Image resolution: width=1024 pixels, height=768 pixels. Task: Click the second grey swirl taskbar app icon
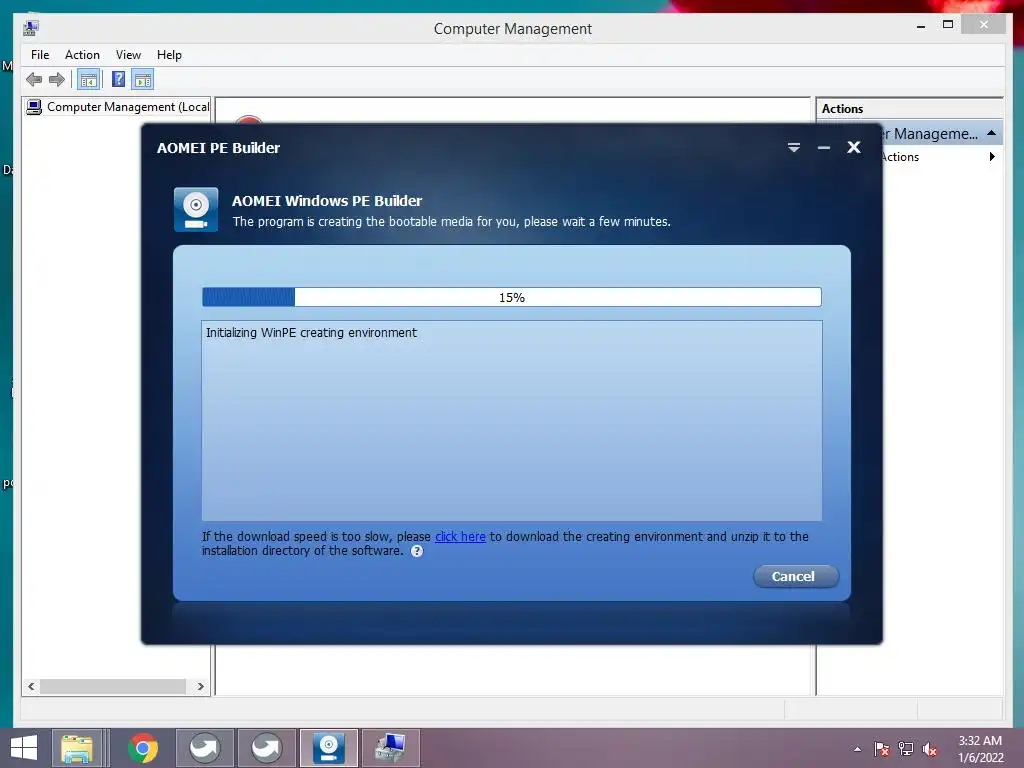[x=266, y=748]
